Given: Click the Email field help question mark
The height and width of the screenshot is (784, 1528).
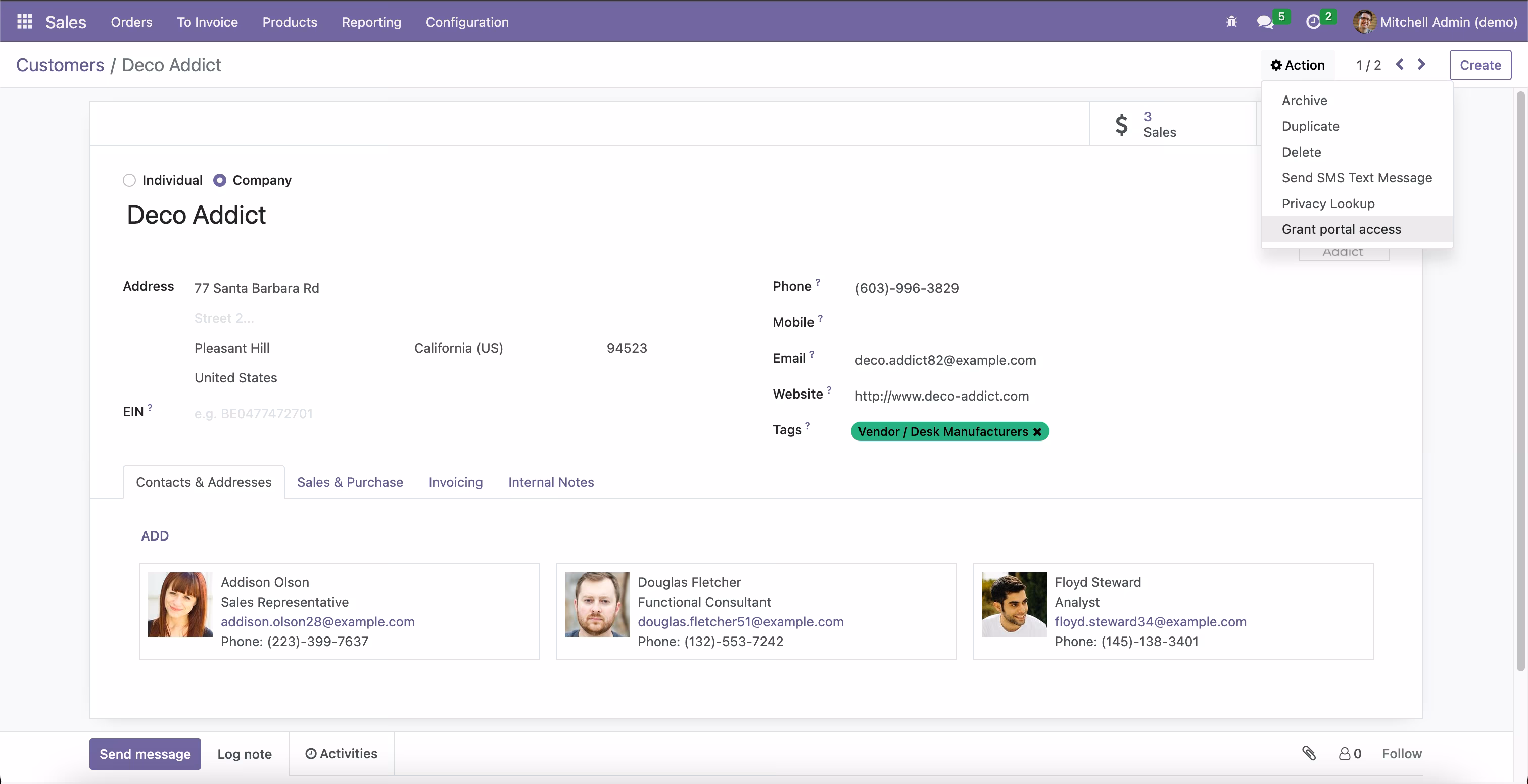Looking at the screenshot, I should (812, 354).
